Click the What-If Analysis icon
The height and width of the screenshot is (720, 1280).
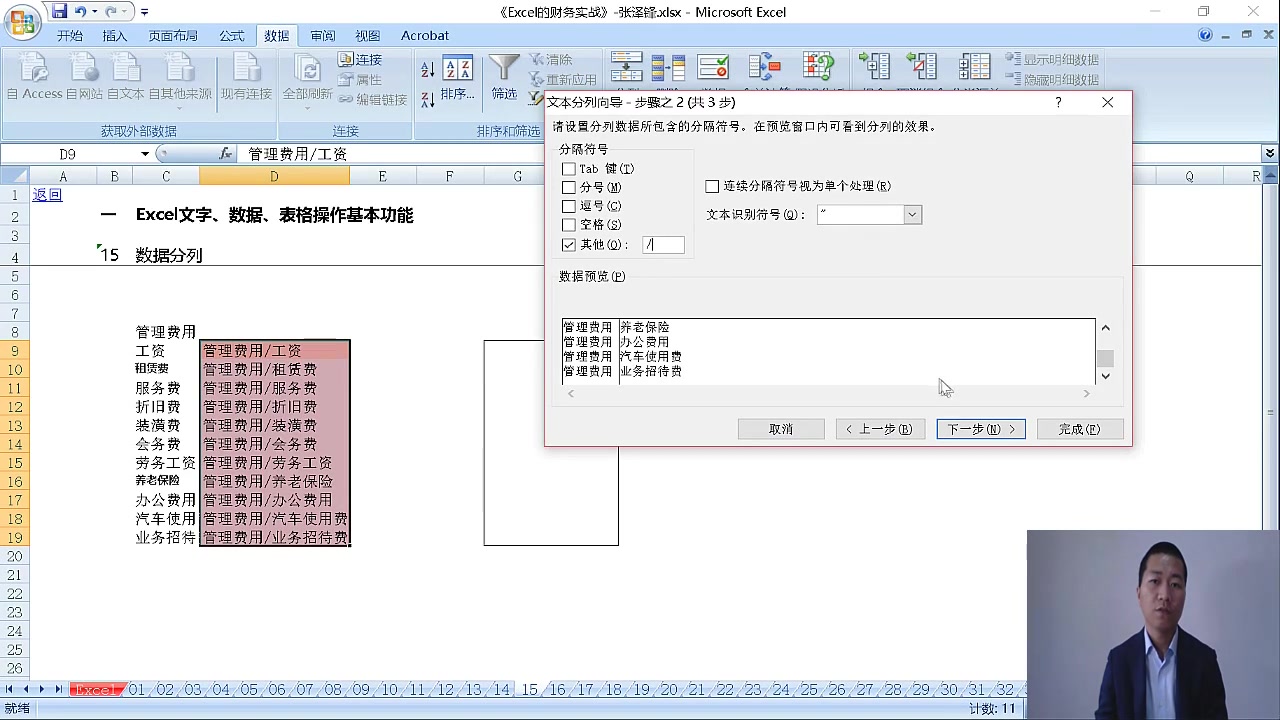click(x=818, y=67)
